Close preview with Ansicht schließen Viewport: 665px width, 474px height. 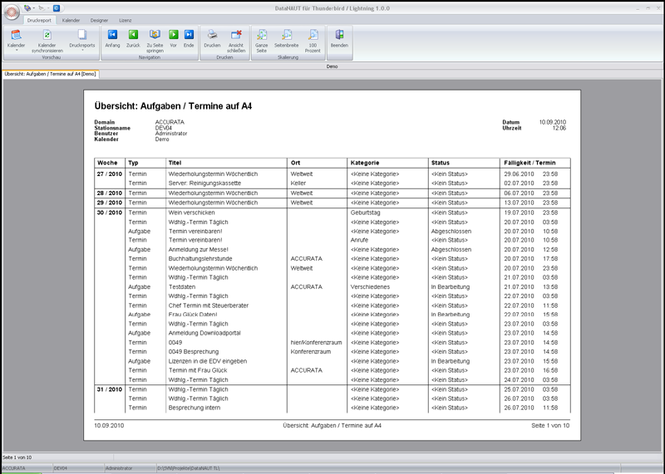point(236,41)
